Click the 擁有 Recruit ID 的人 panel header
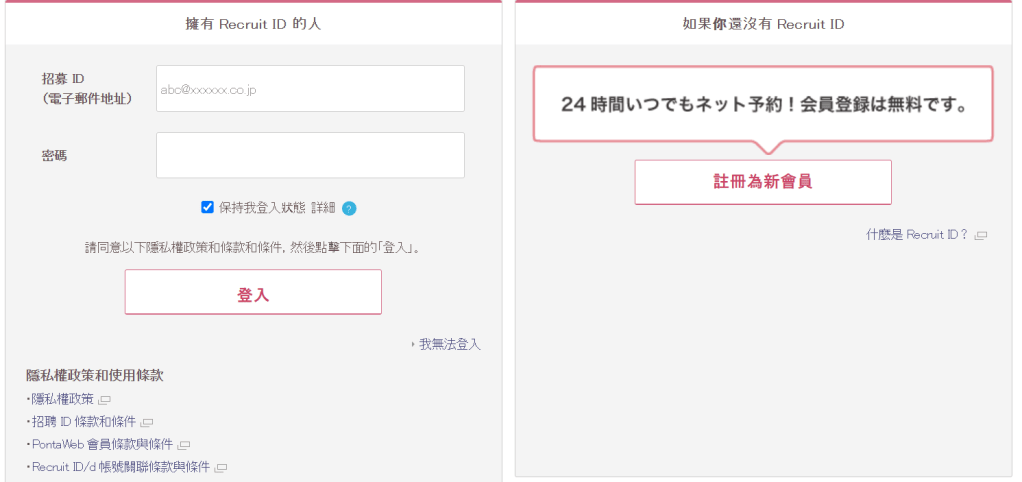1022x482 pixels. [253, 24]
